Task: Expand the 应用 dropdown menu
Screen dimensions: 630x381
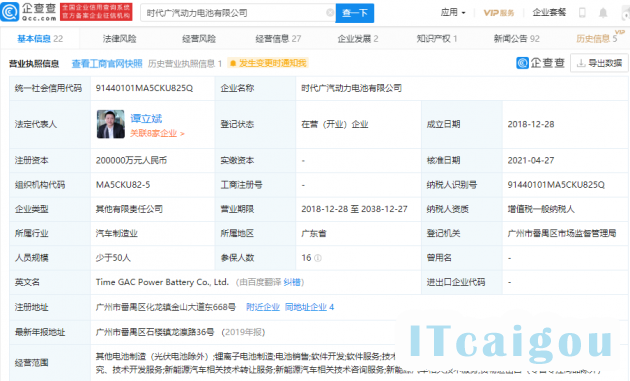Action: point(453,12)
